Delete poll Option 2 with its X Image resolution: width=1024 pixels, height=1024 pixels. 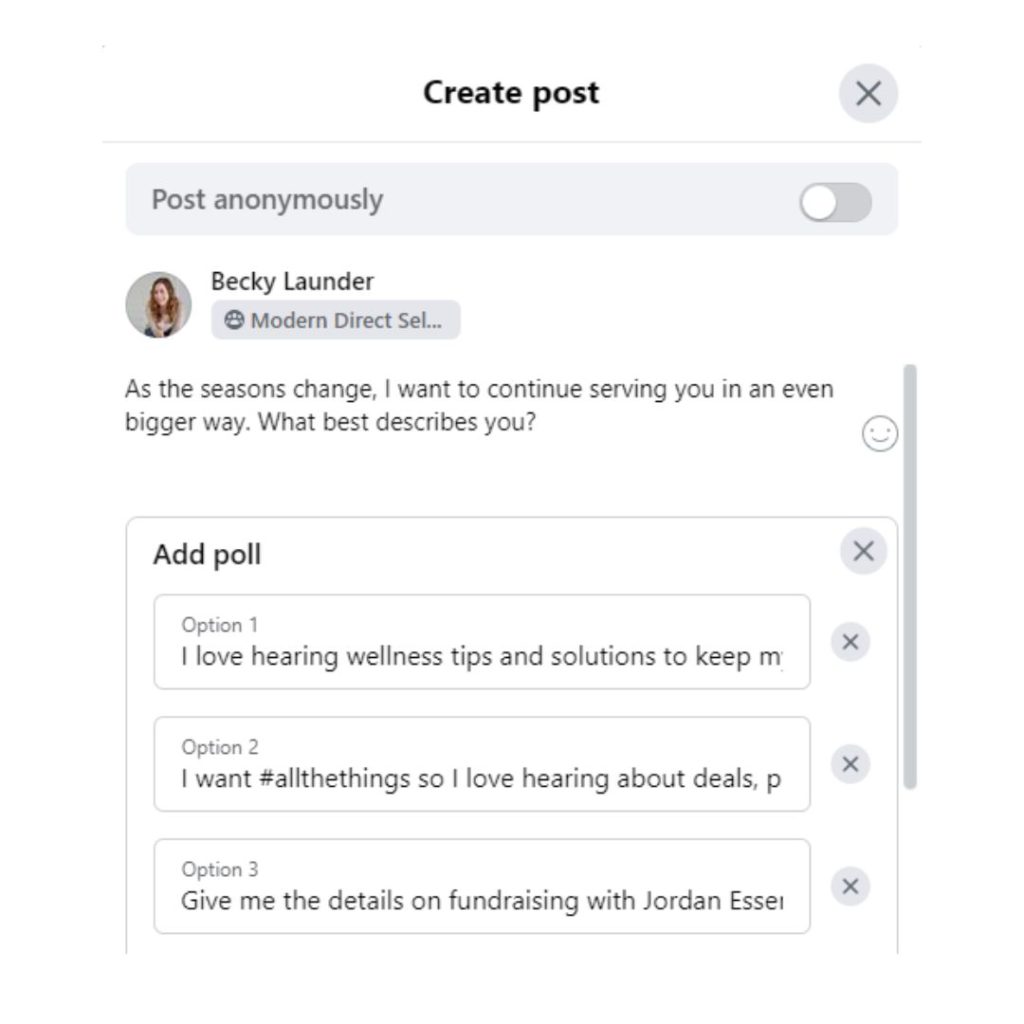[850, 764]
